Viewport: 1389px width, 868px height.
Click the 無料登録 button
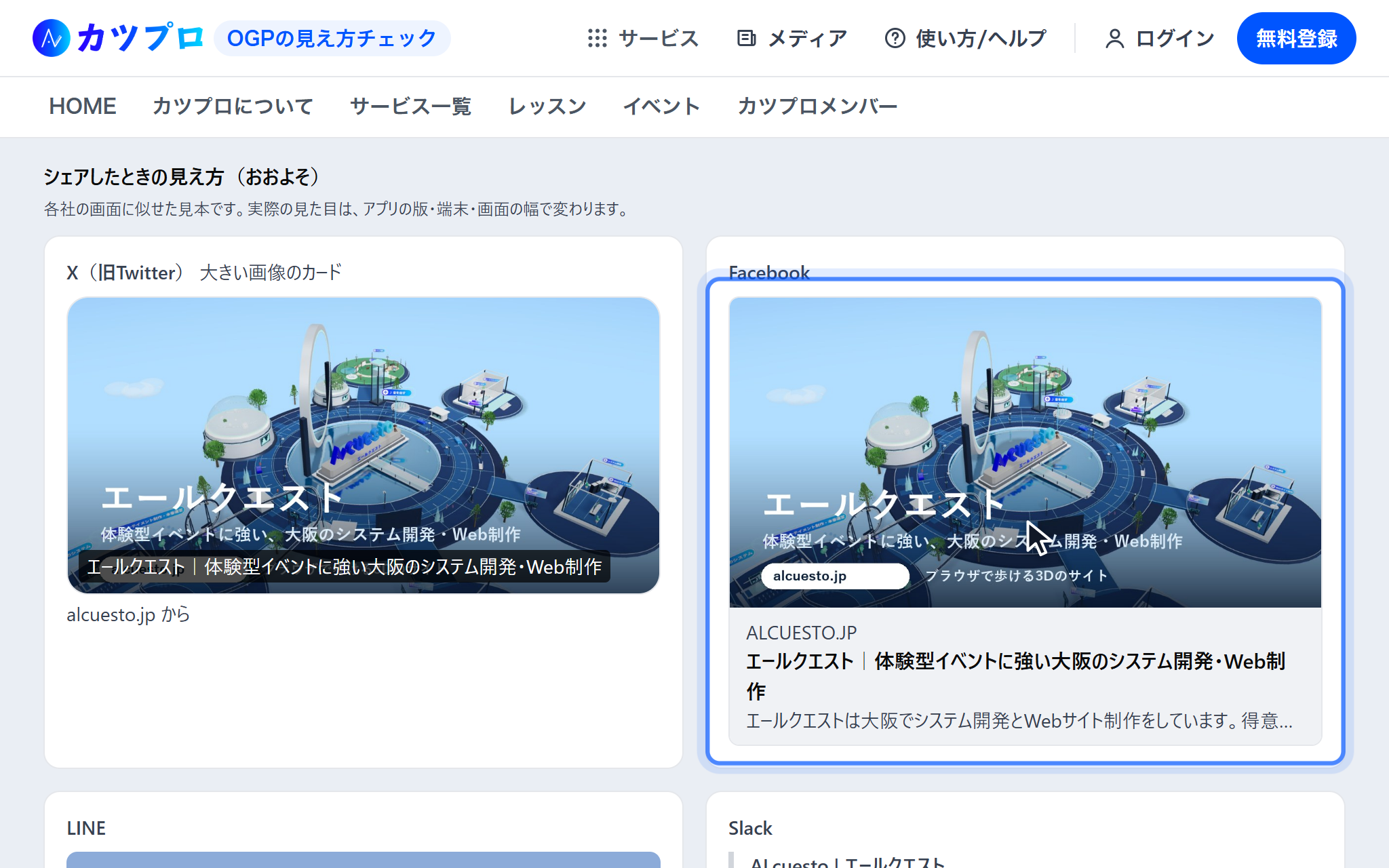(1296, 39)
